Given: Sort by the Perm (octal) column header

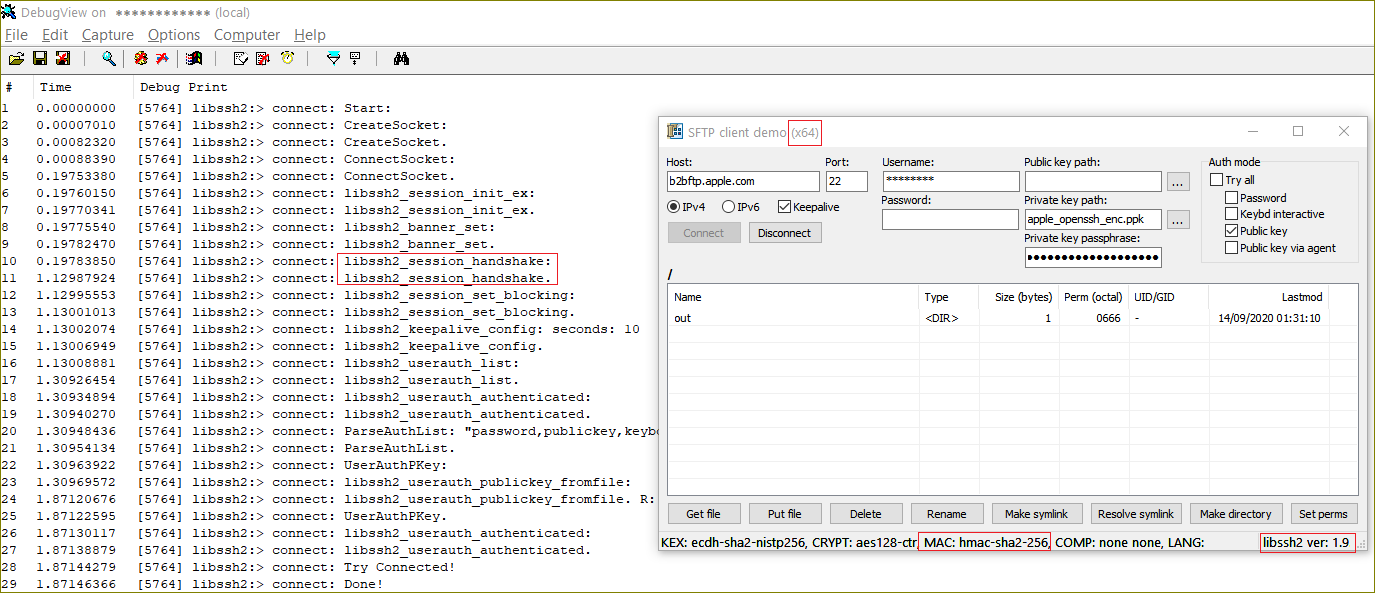Looking at the screenshot, I should tap(1093, 297).
